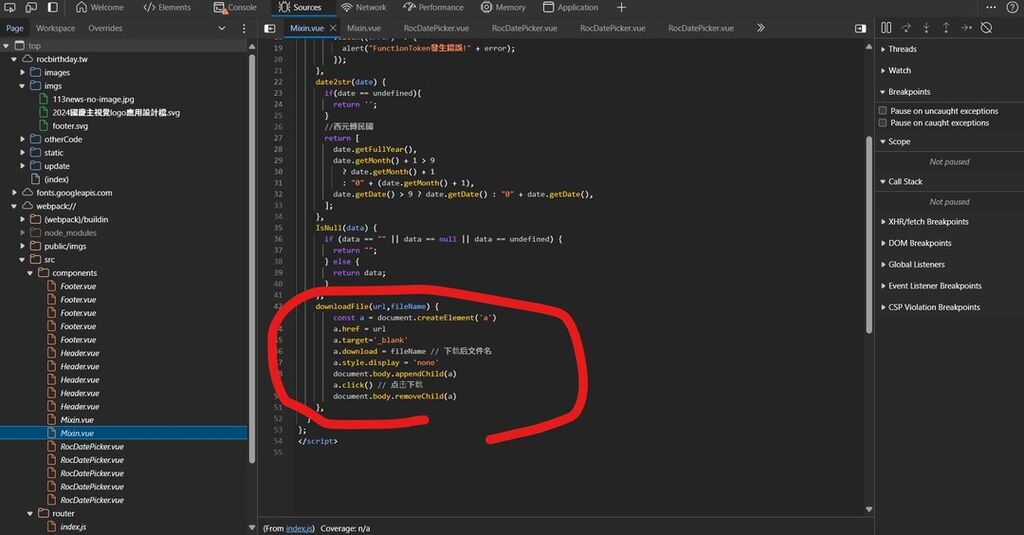The width and height of the screenshot is (1024, 535).
Task: Enable Pause on uncaught exceptions
Action: click(x=883, y=110)
